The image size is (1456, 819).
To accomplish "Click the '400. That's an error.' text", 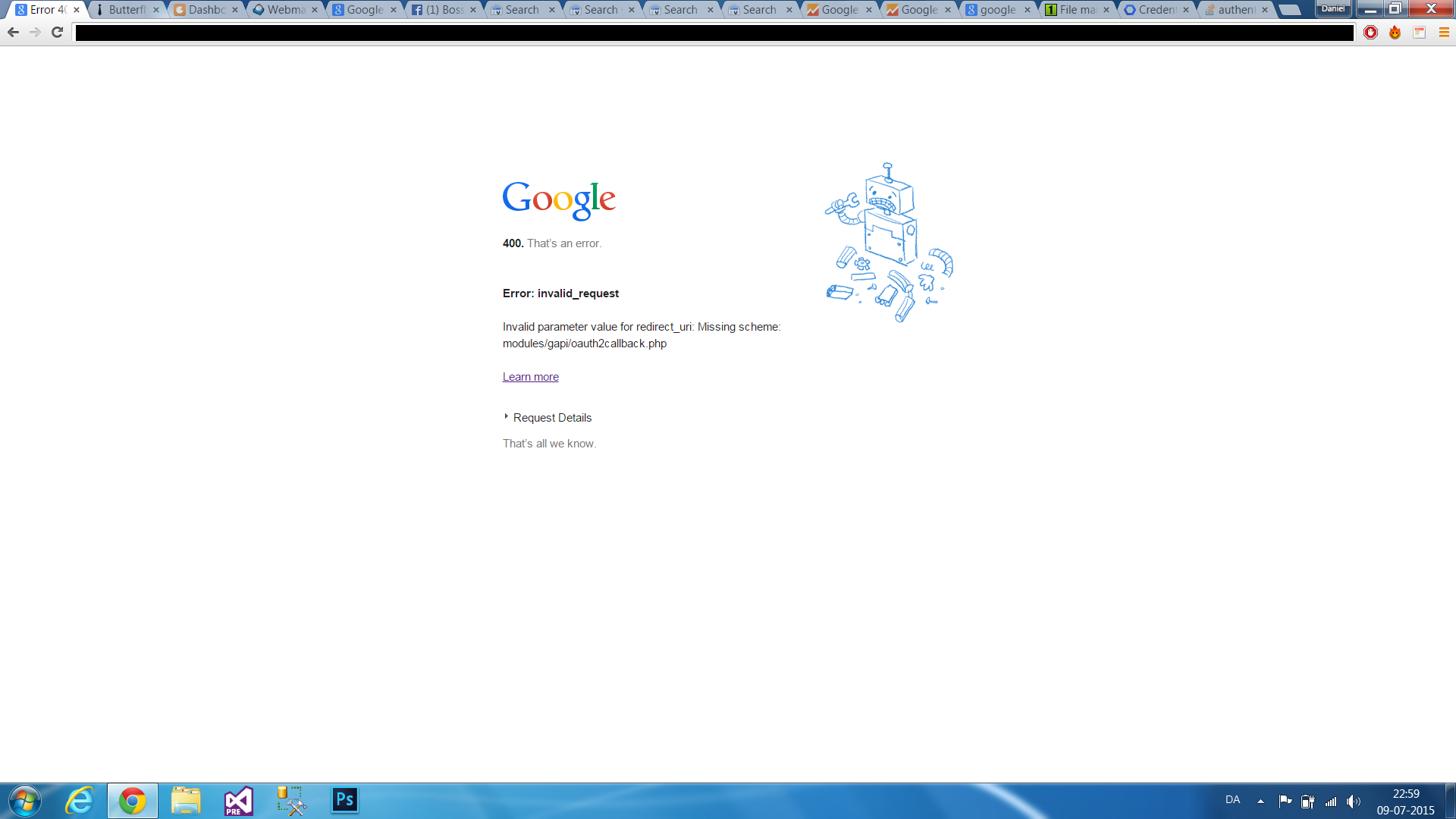I will (x=552, y=243).
